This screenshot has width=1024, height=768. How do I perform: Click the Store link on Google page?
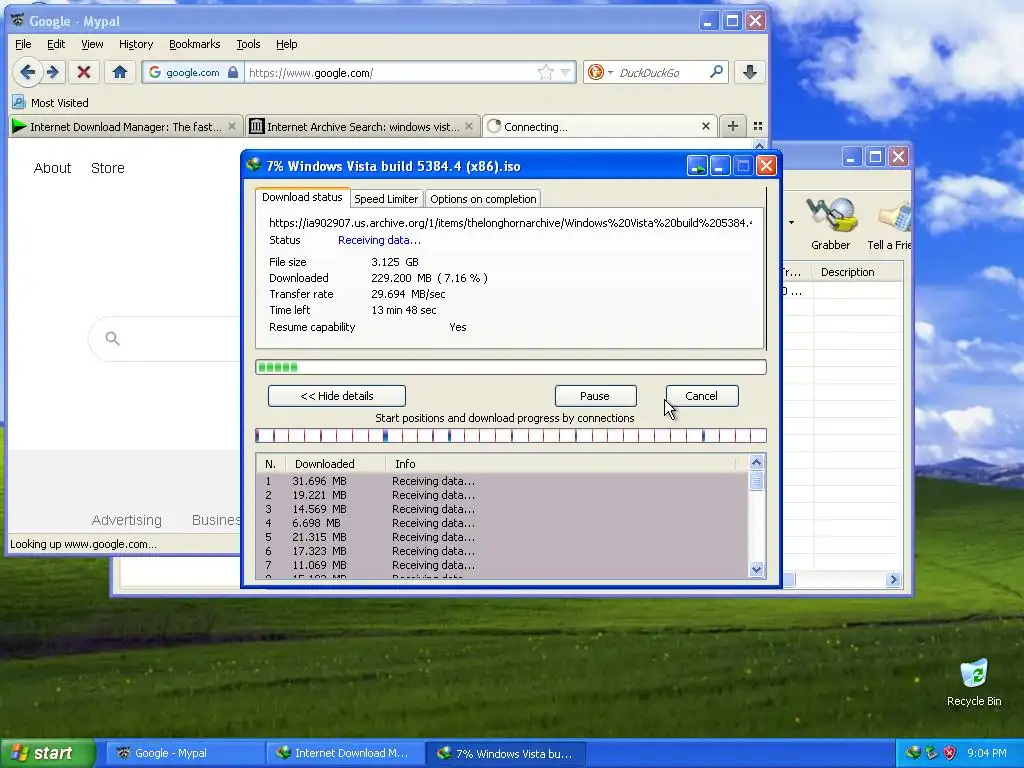108,168
